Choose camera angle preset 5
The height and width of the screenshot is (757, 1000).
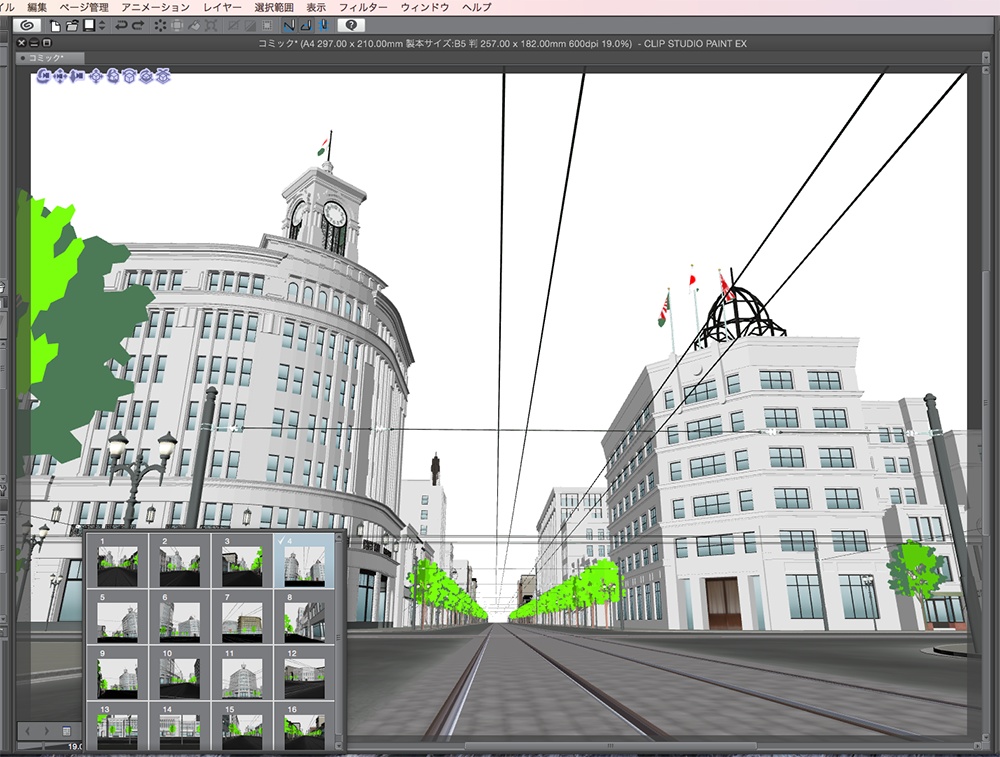click(x=117, y=617)
